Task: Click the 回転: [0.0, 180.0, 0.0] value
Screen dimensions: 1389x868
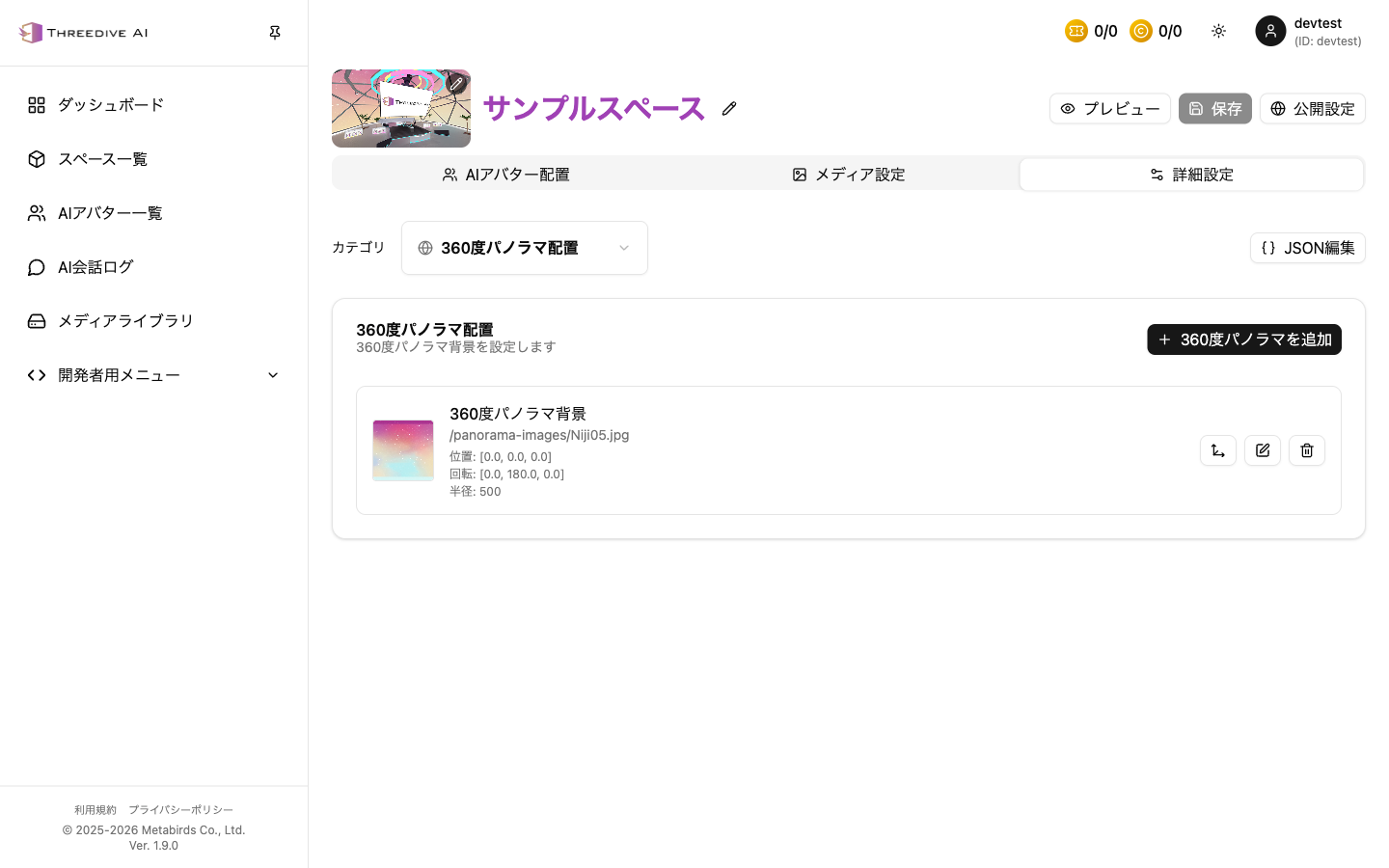Action: pos(507,475)
